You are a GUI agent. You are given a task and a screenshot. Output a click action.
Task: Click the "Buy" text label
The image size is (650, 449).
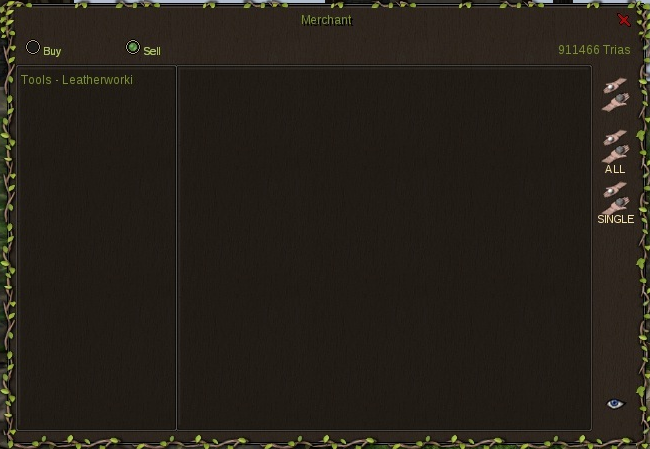52,51
